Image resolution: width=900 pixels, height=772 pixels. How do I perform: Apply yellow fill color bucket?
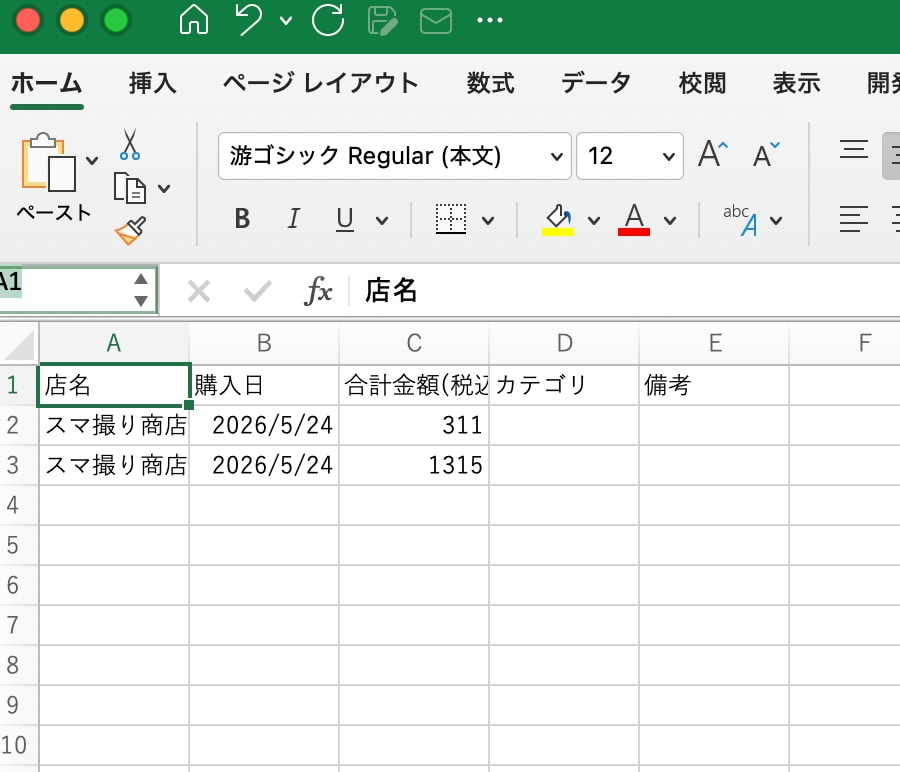click(558, 220)
